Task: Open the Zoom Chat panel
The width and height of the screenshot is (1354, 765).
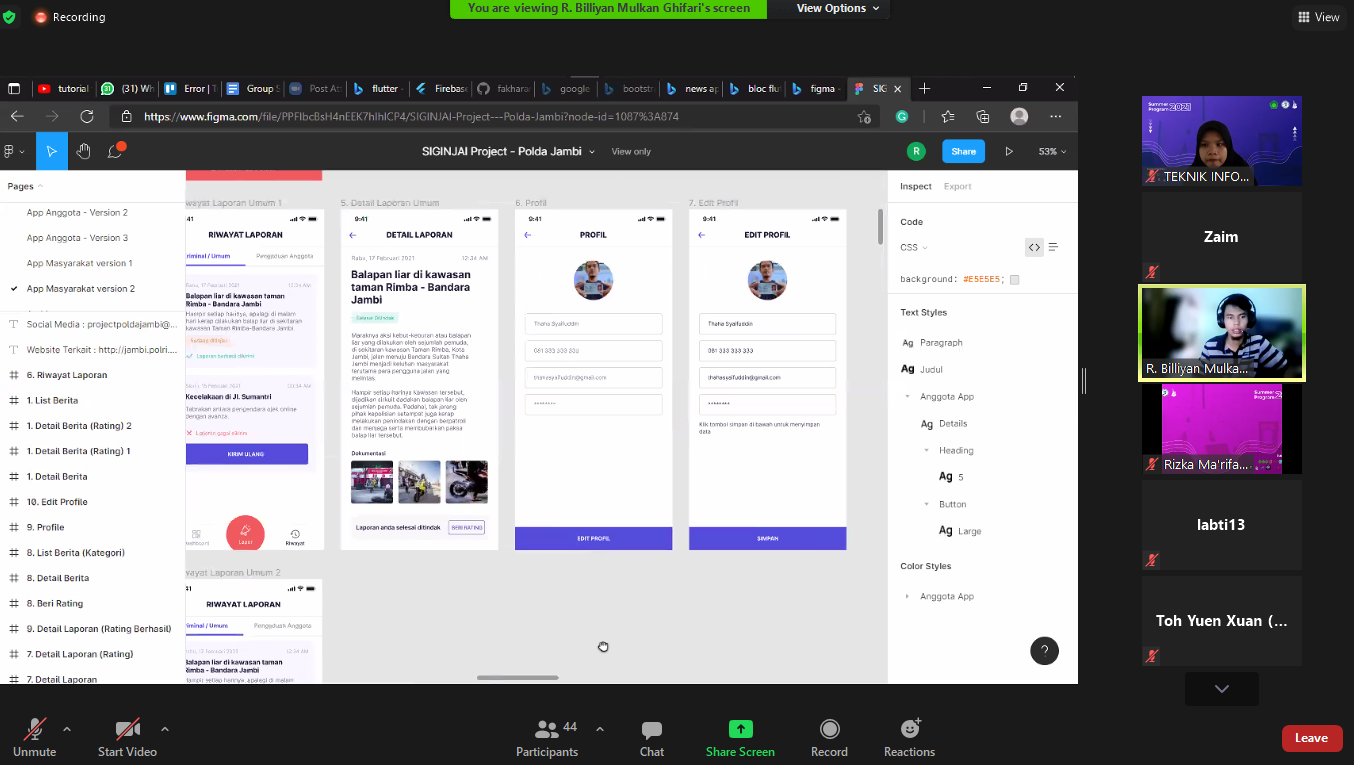Action: 651,738
